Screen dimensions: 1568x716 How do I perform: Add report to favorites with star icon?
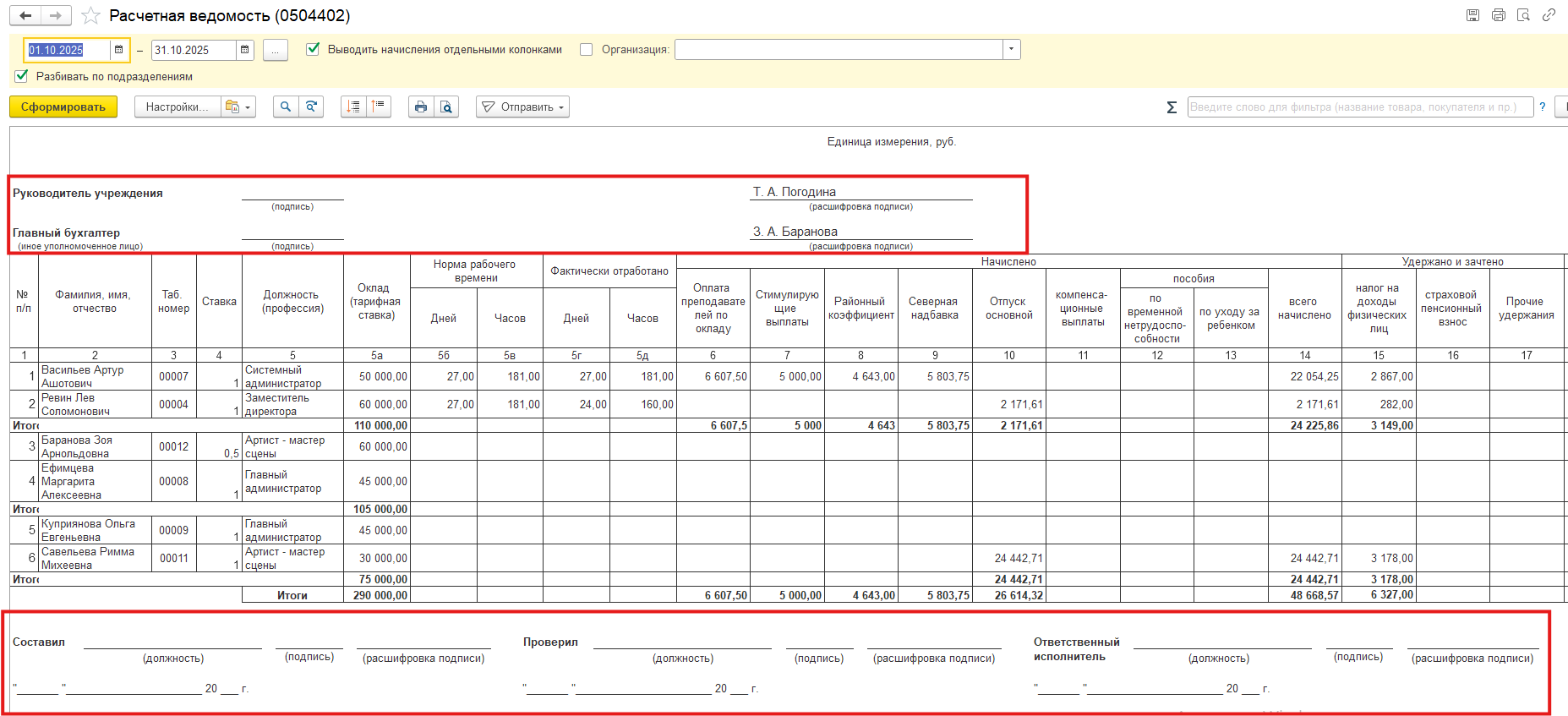tap(91, 16)
